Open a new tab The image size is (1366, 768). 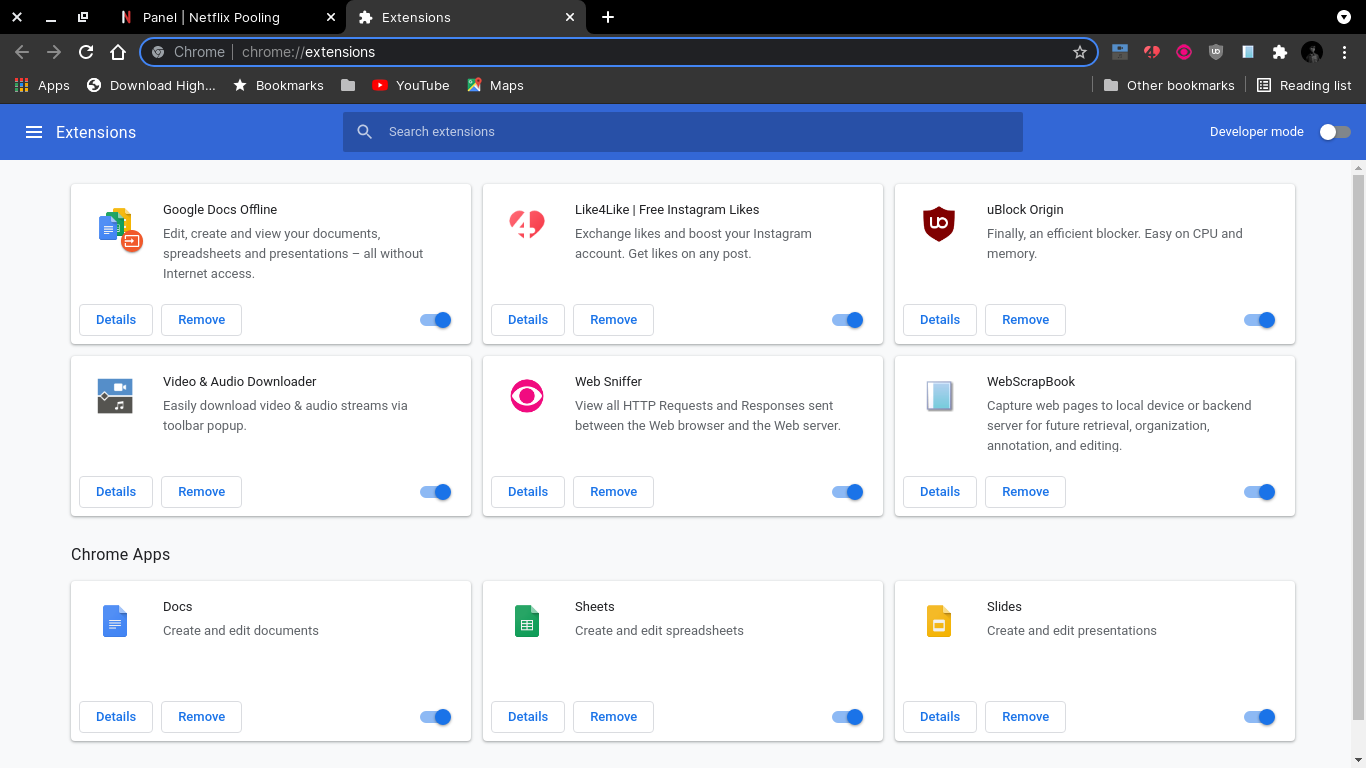[608, 17]
